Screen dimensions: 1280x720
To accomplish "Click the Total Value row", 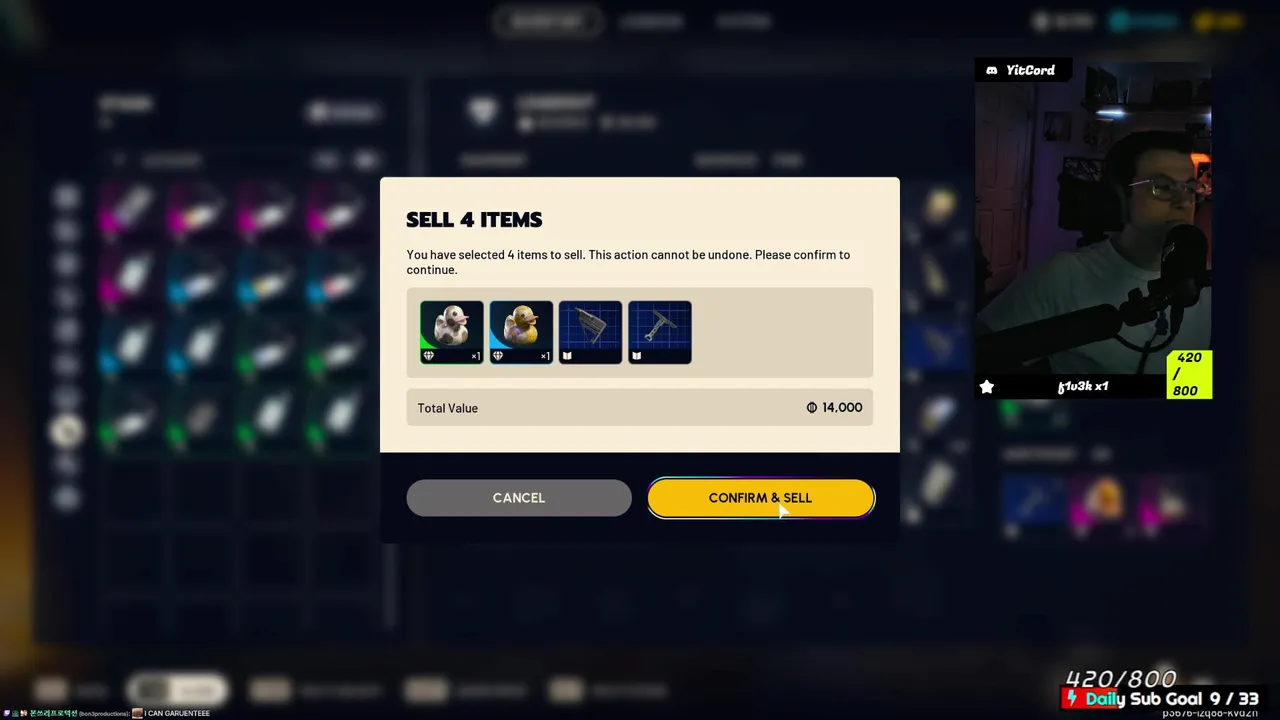I will point(640,408).
